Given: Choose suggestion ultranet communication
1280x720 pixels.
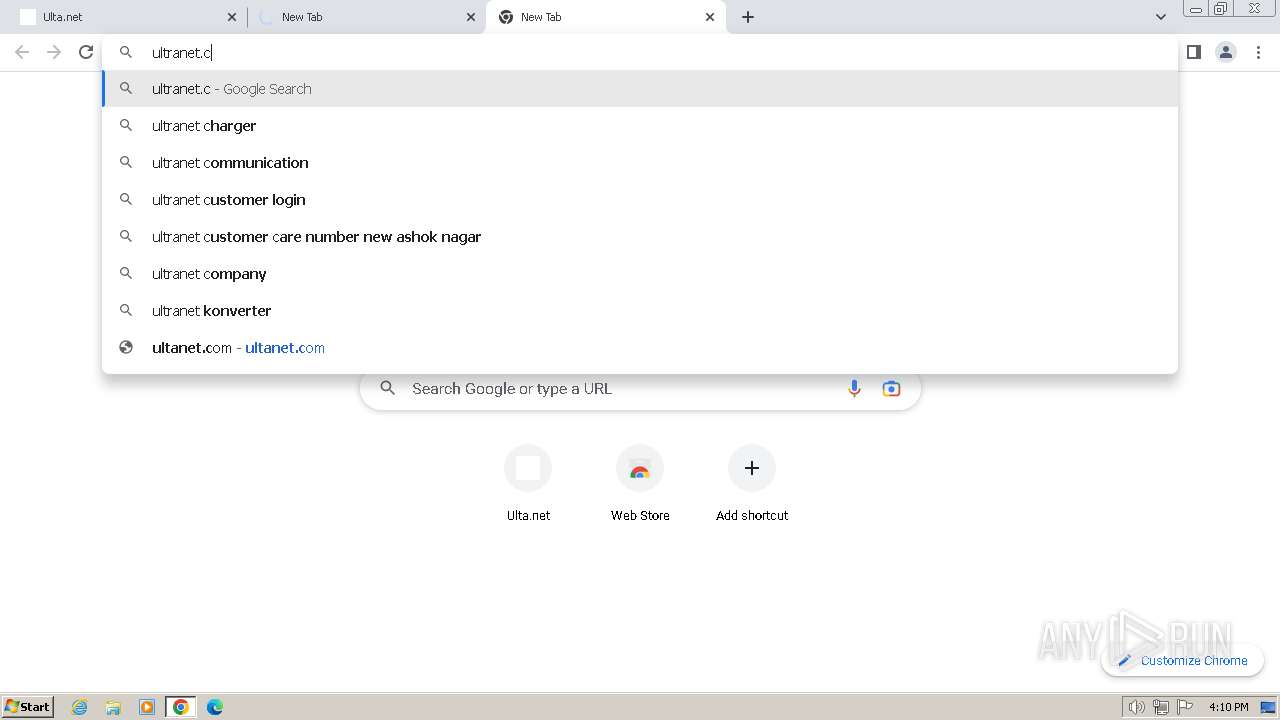Looking at the screenshot, I should (640, 163).
